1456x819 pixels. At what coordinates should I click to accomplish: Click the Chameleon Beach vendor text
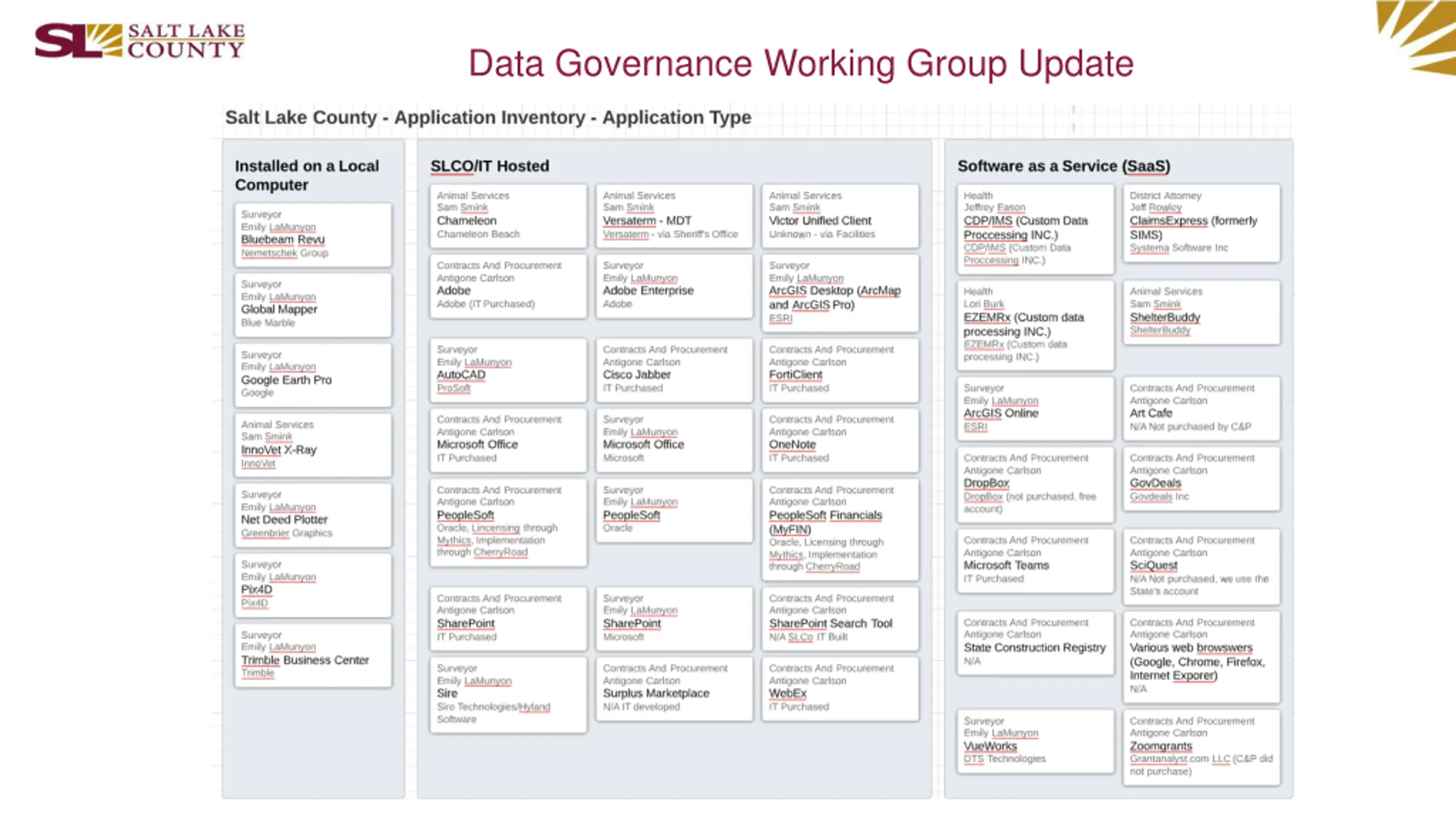pyautogui.click(x=478, y=234)
